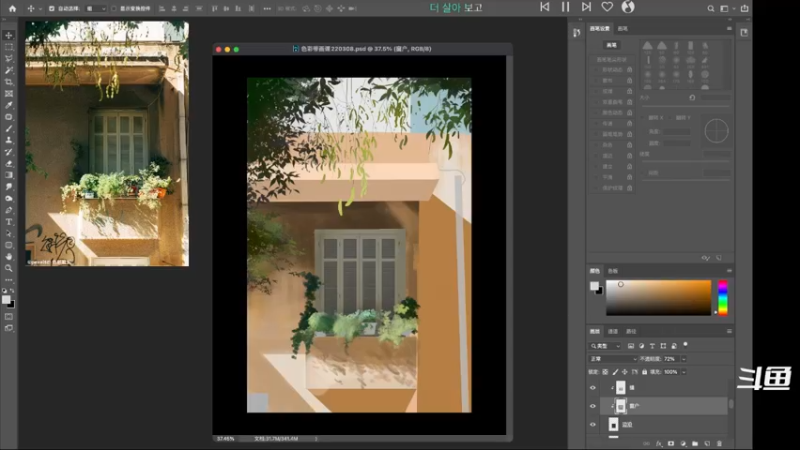This screenshot has height=450, width=800.
Task: Open the fill 100% slider arrow
Action: (x=684, y=372)
